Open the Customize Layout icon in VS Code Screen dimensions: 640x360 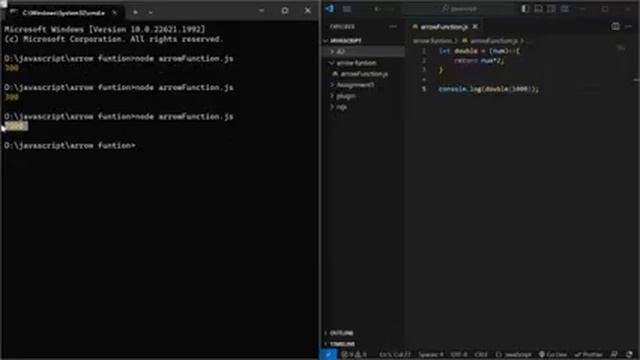pyautogui.click(x=564, y=9)
